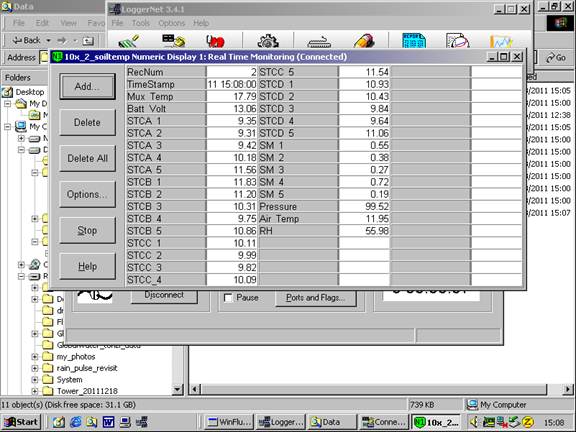Expand the System folder node
Image resolution: width=576 pixels, height=432 pixels.
(x=35, y=379)
